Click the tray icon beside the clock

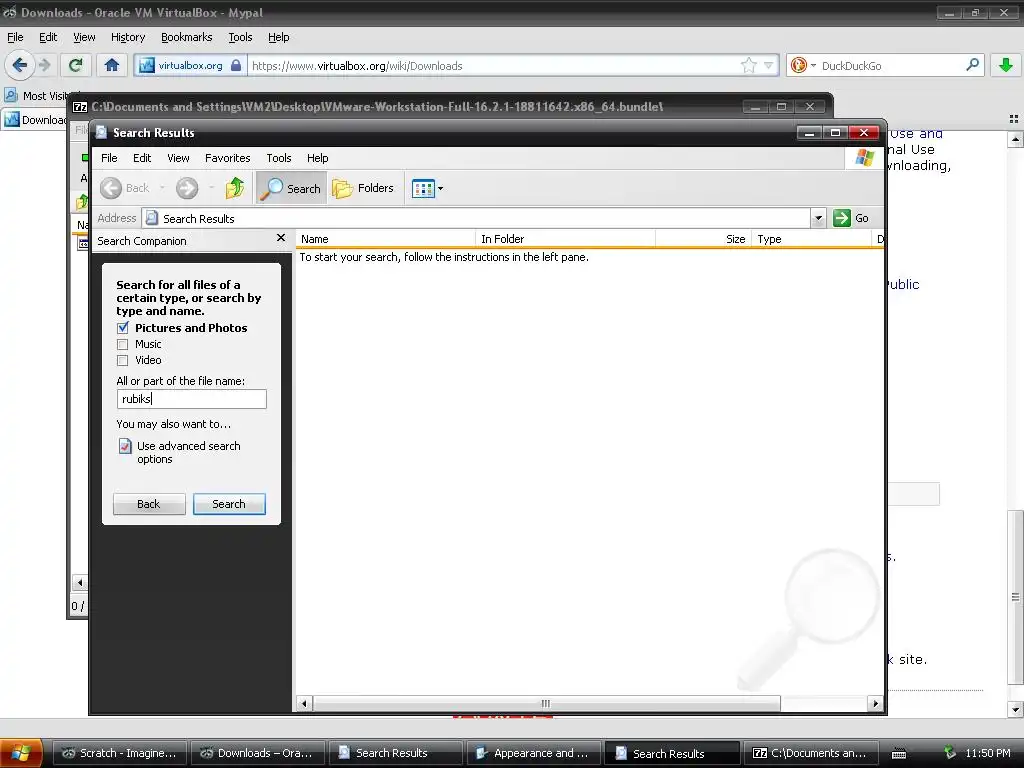pyautogui.click(x=950, y=753)
